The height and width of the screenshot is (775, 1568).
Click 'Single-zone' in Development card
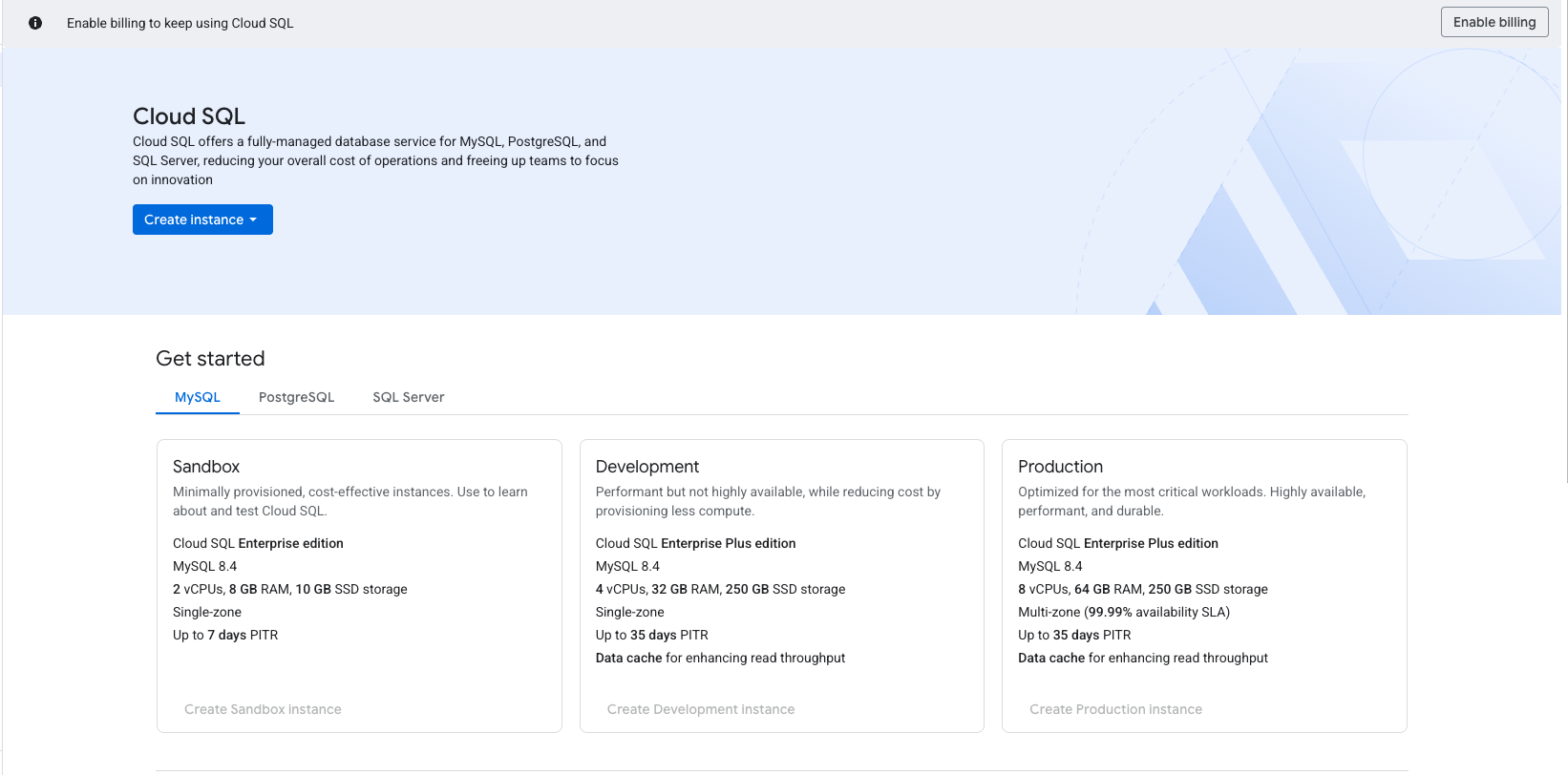click(630, 612)
